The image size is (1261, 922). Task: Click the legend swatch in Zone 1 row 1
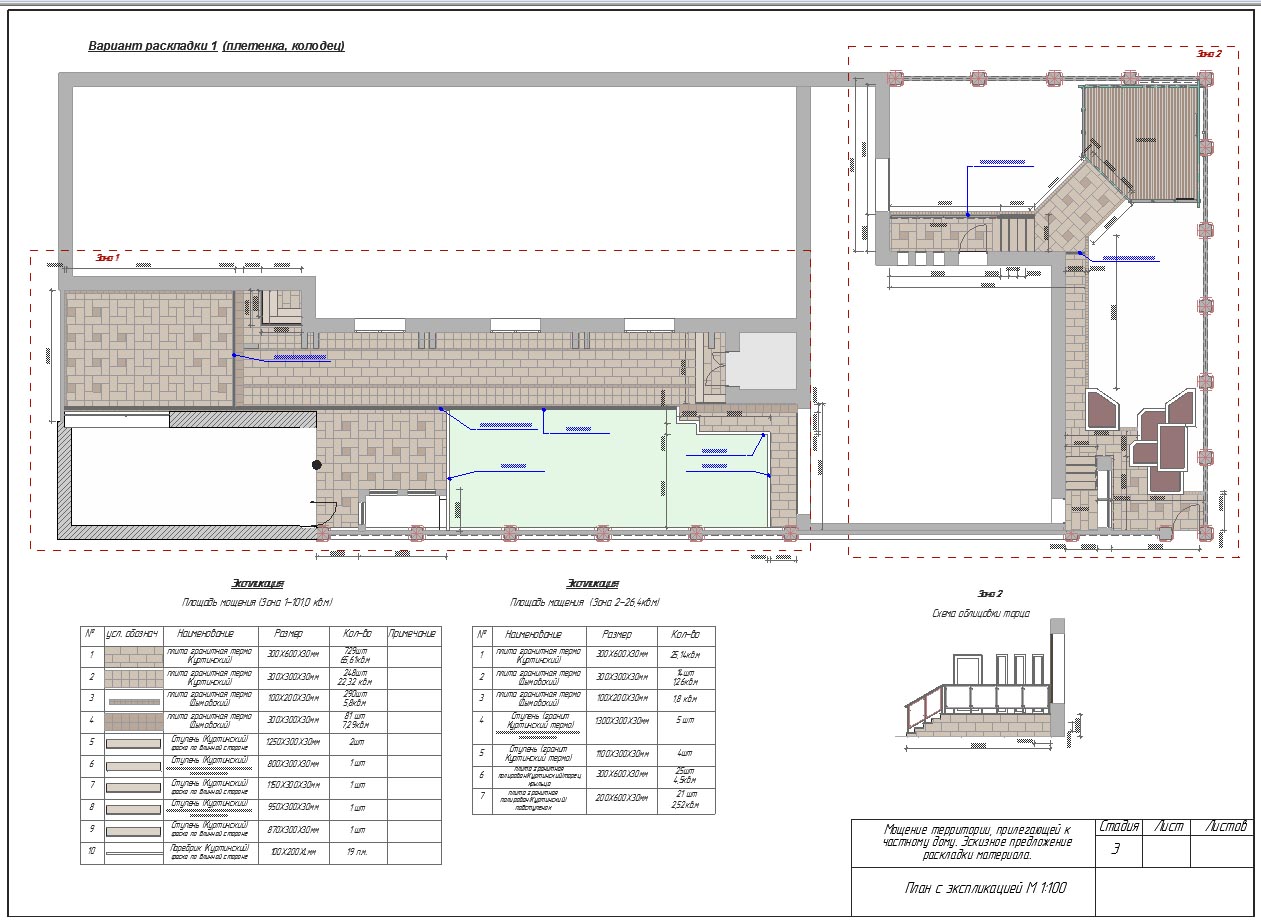[x=134, y=656]
